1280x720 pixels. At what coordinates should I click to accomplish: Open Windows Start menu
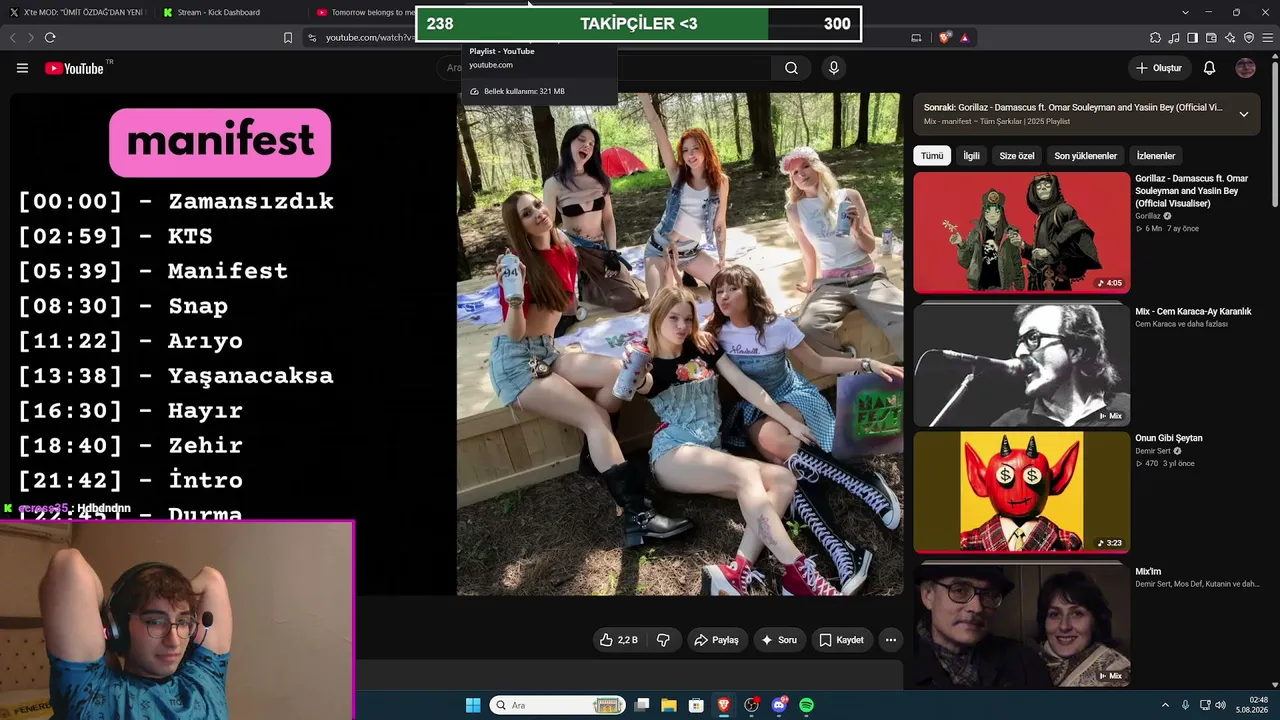pos(473,705)
